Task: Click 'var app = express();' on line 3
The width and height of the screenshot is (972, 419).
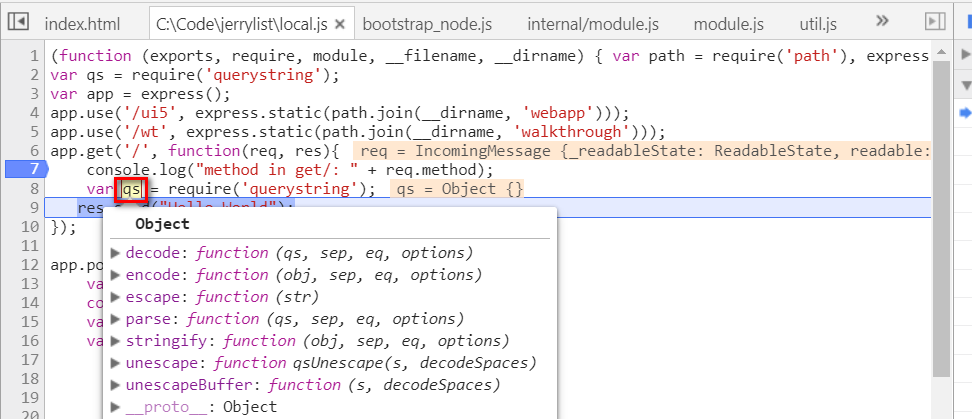Action: coord(140,94)
